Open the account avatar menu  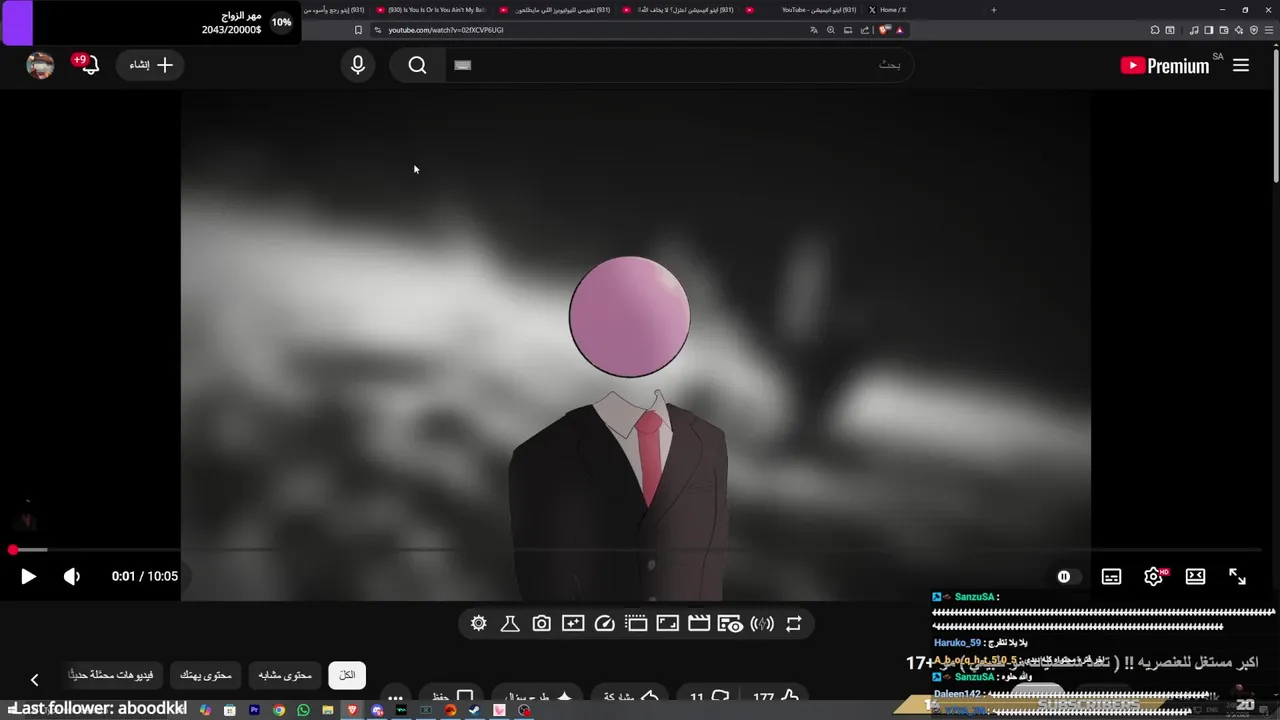coord(40,65)
